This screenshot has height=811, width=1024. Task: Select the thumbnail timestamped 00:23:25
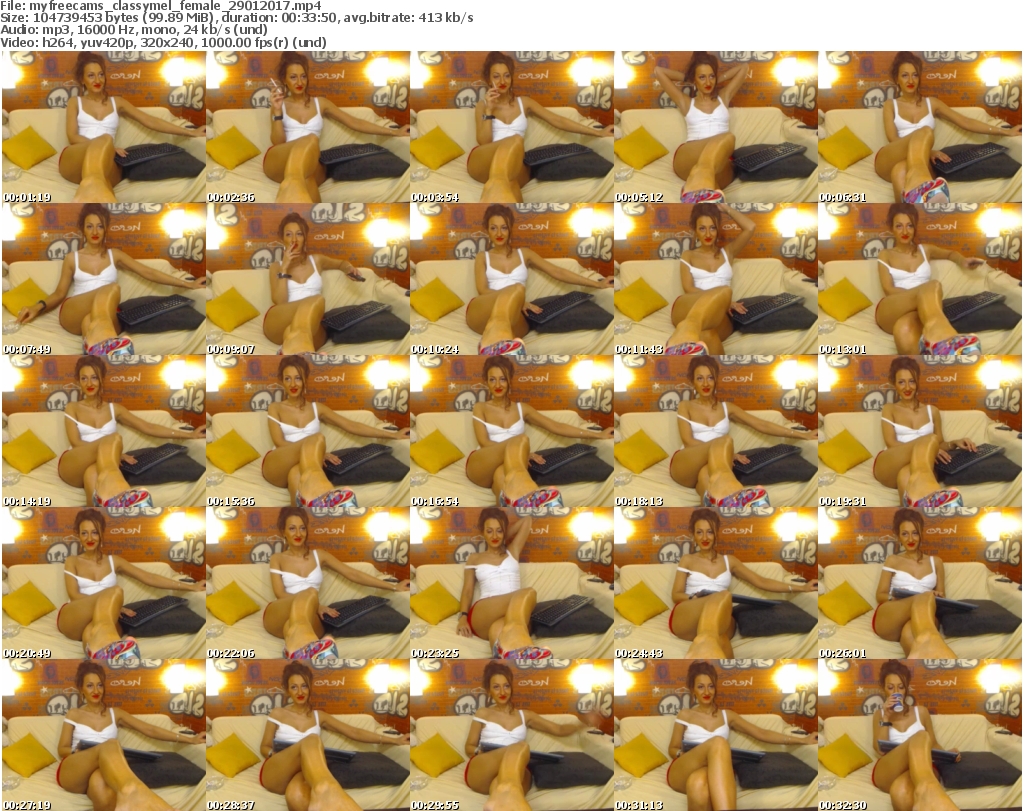pyautogui.click(x=512, y=583)
